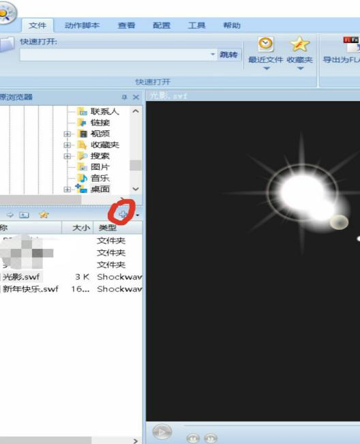The height and width of the screenshot is (444, 360).
Task: Click the 导出为FLA export icon
Action: click(352, 45)
